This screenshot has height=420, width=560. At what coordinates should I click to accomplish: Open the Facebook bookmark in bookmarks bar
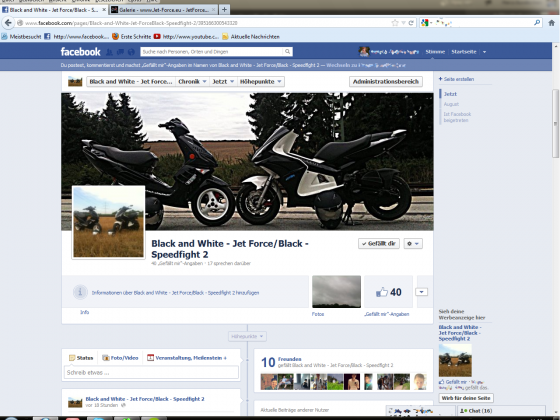click(76, 36)
